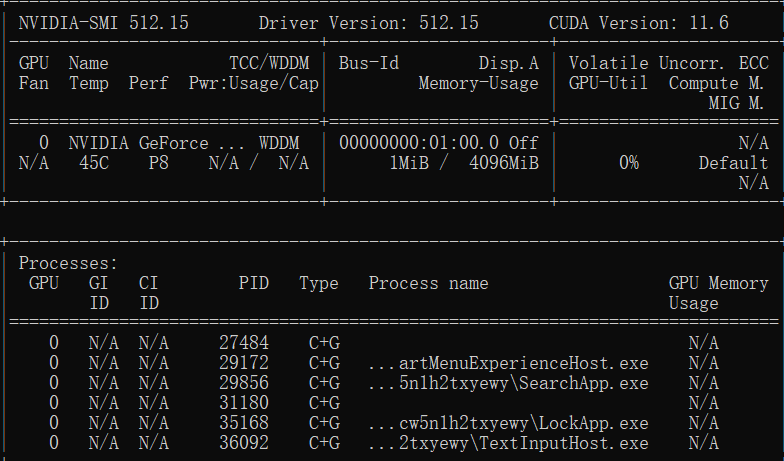The width and height of the screenshot is (784, 461).
Task: Click the ...artMenuExperienceHost.exe process name
Action: pyautogui.click(x=508, y=363)
